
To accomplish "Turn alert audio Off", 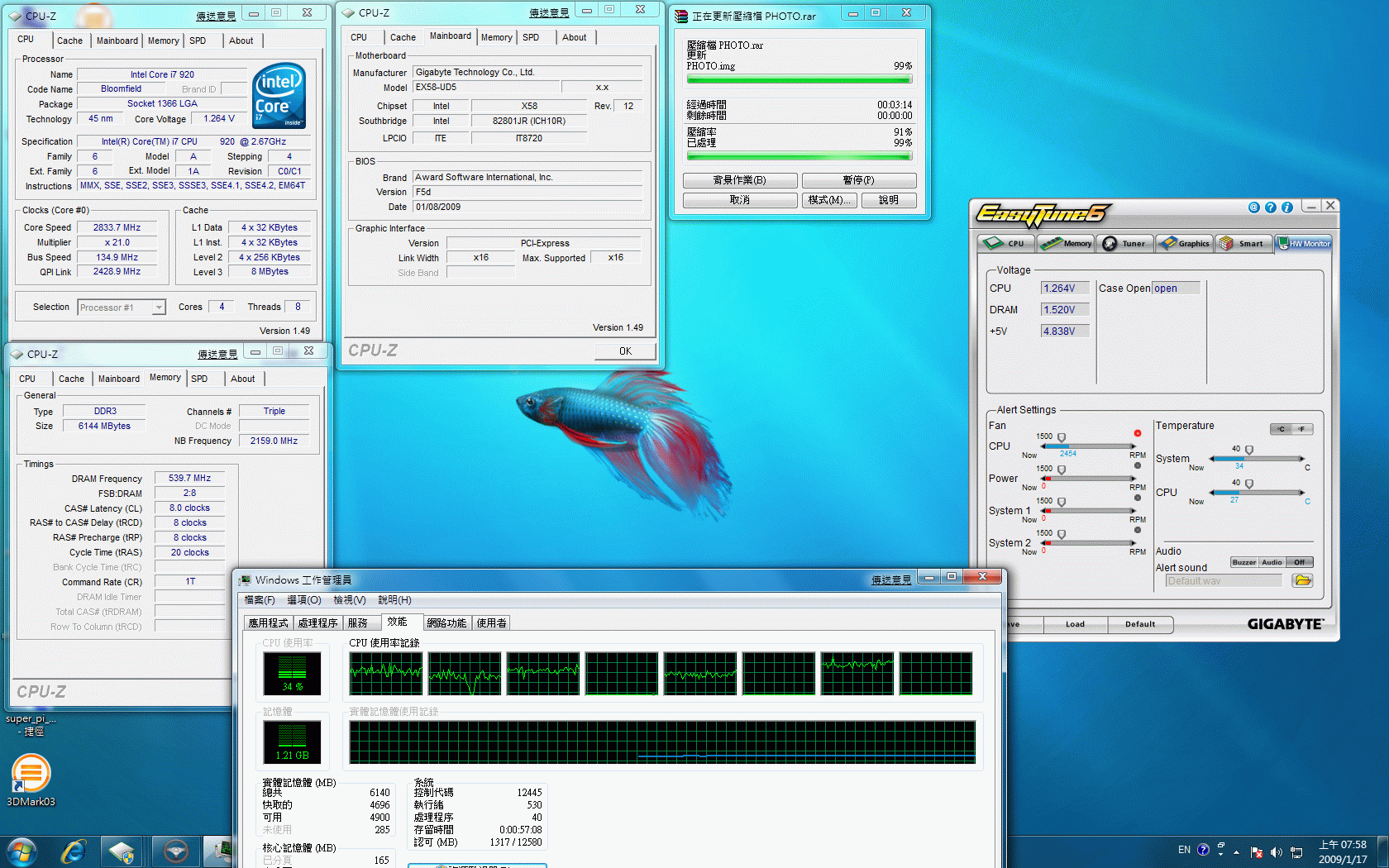I will (1300, 562).
